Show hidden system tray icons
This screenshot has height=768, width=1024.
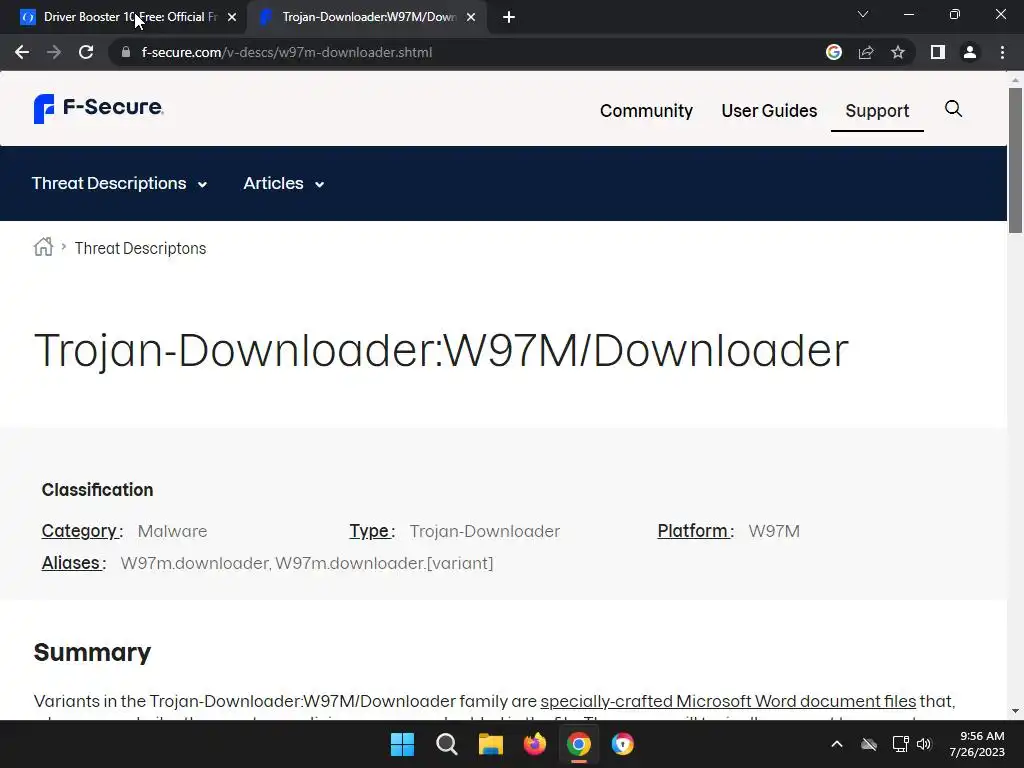pyautogui.click(x=837, y=744)
